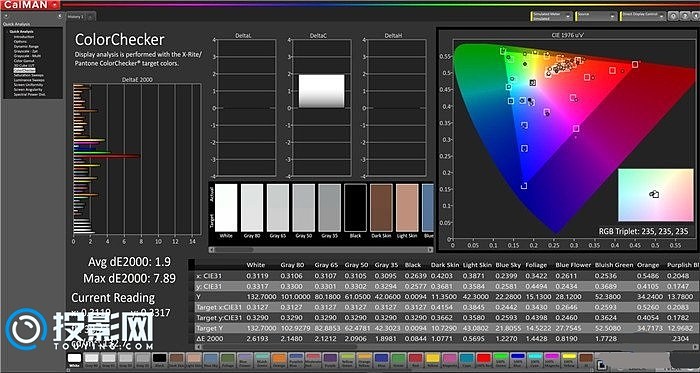
Task: Collapse the workflow sidebar with the arrow
Action: pyautogui.click(x=60, y=16)
